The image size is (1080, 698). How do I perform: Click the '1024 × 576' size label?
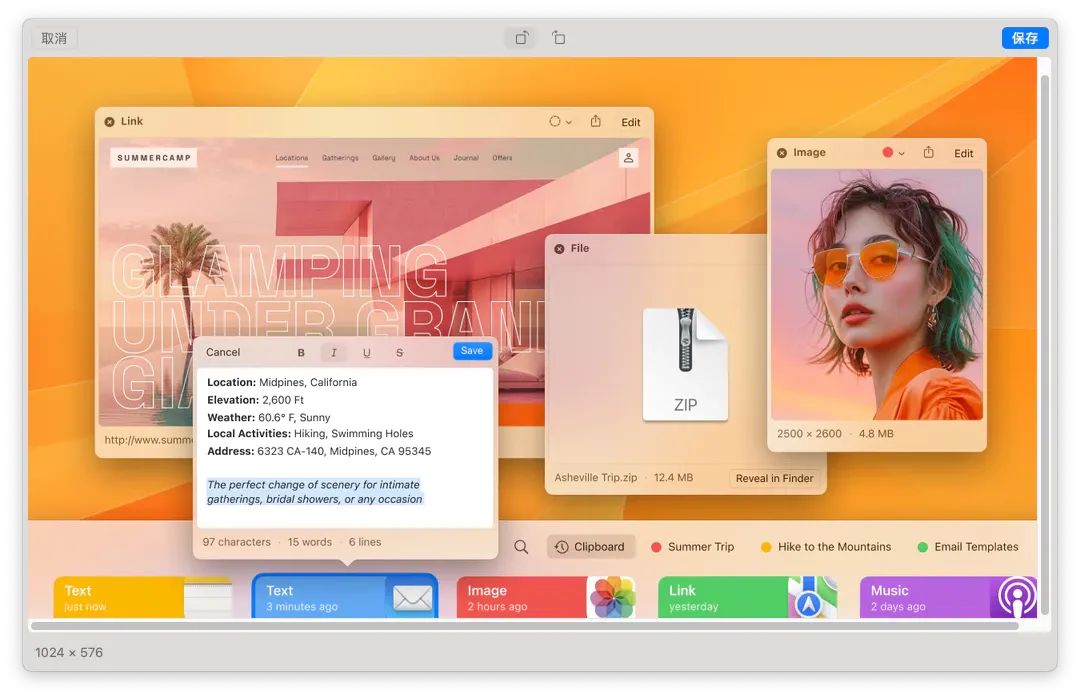point(69,653)
